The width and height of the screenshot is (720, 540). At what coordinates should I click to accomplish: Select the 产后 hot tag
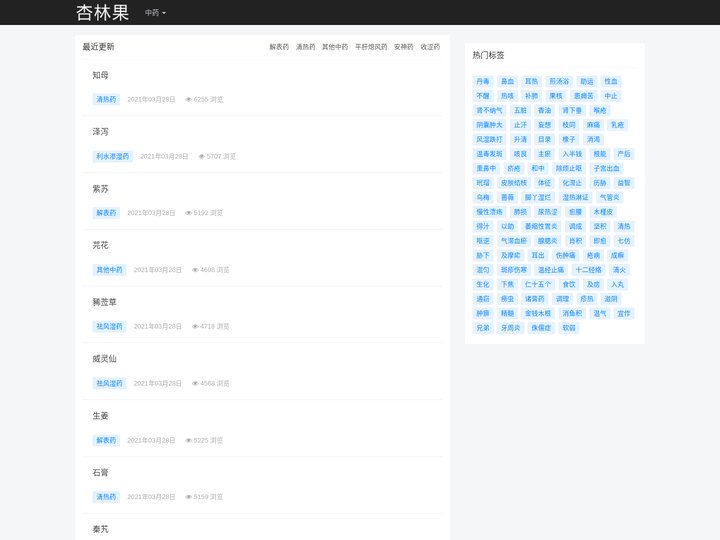[x=624, y=154]
